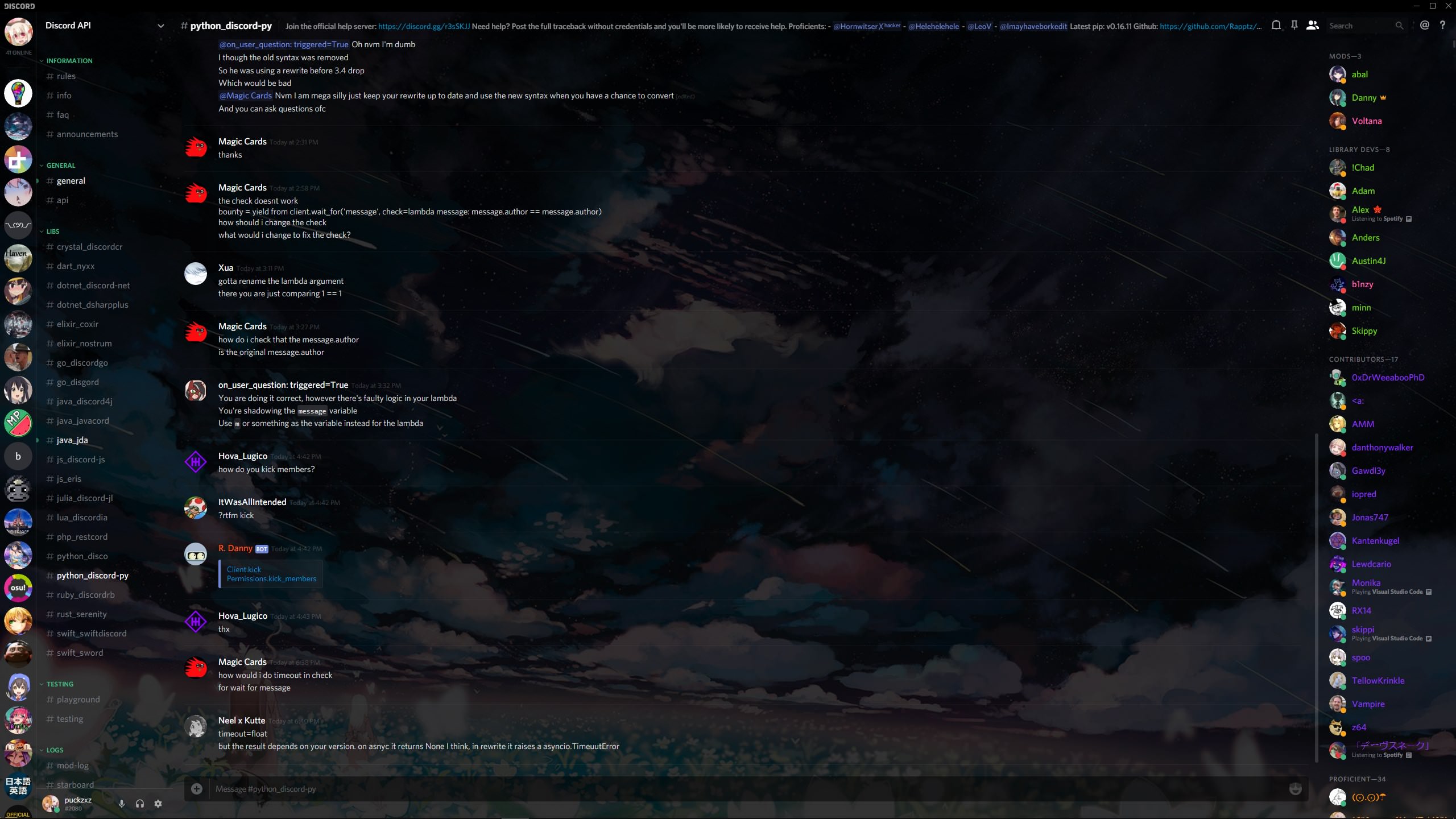1456x819 pixels.
Task: Open the Discord API server dropdown
Action: pyautogui.click(x=160, y=26)
